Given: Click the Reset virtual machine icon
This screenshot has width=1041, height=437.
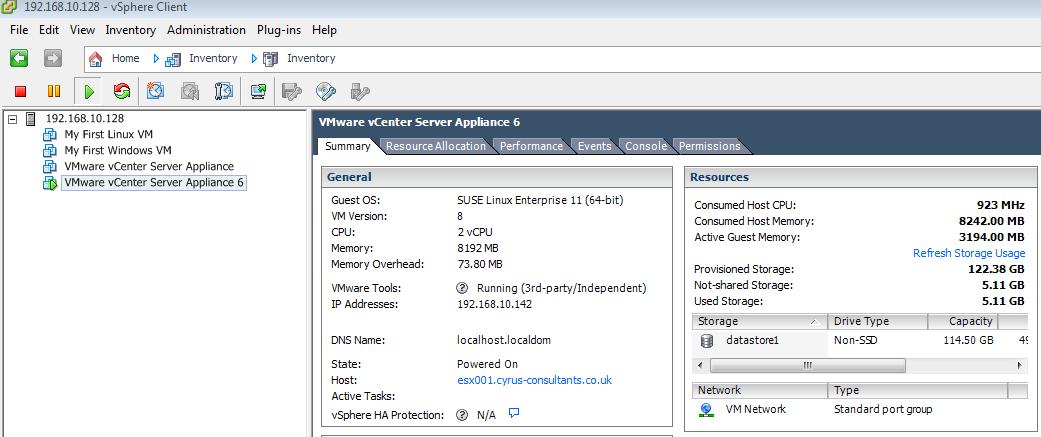Looking at the screenshot, I should 121,91.
